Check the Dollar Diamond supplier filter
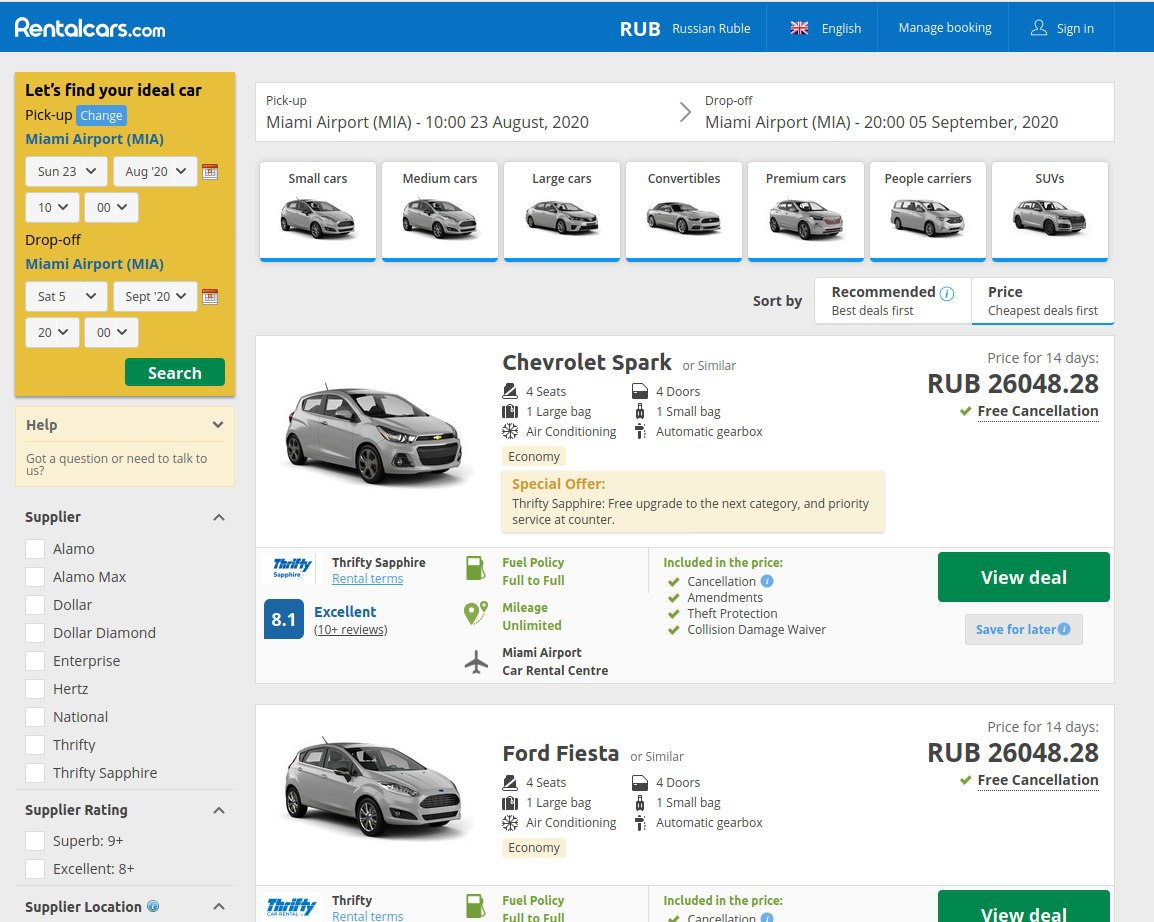Screen dimensions: 1154x922 click(35, 633)
